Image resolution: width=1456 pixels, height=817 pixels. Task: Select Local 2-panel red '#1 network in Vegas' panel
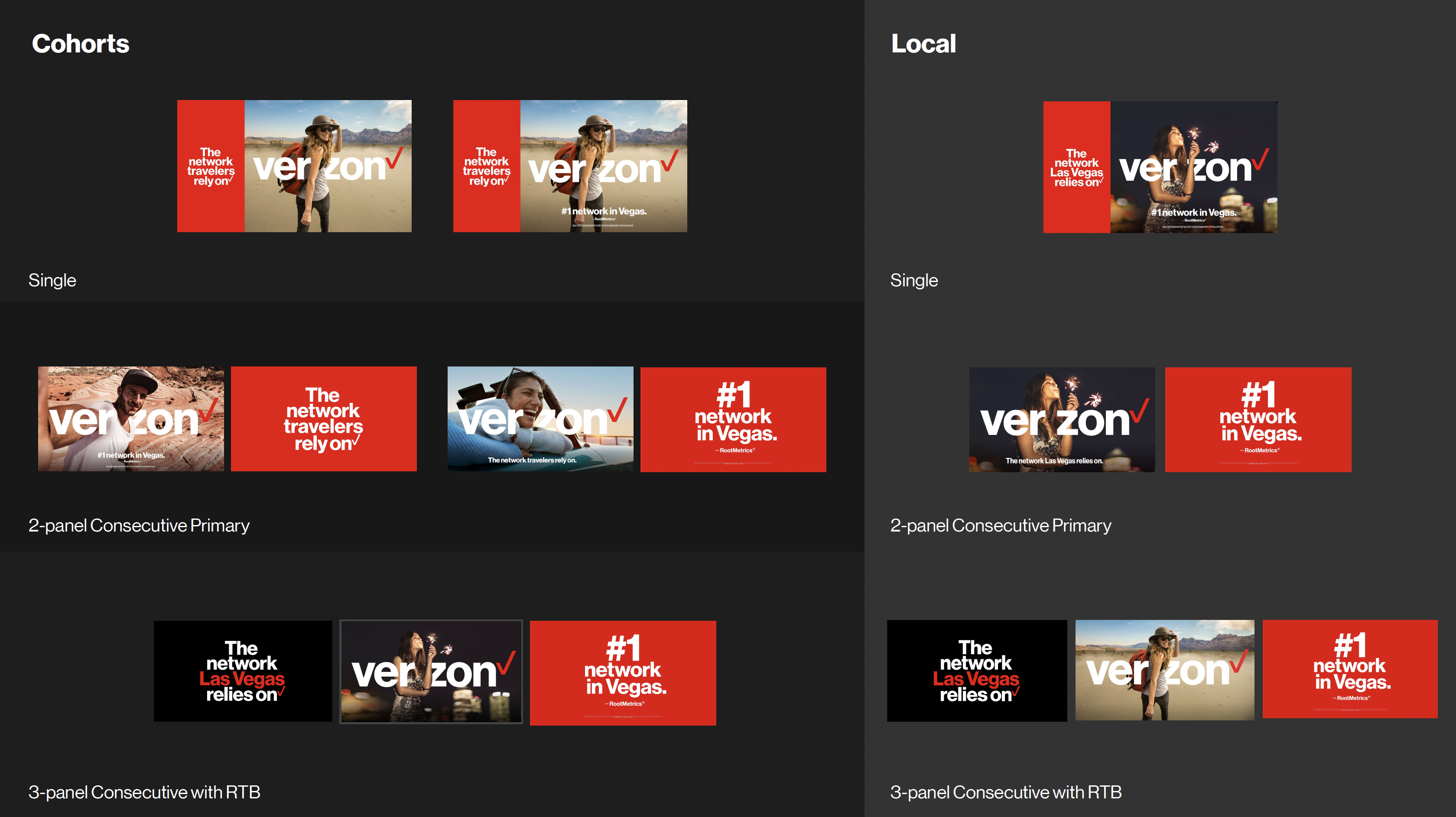1258,419
